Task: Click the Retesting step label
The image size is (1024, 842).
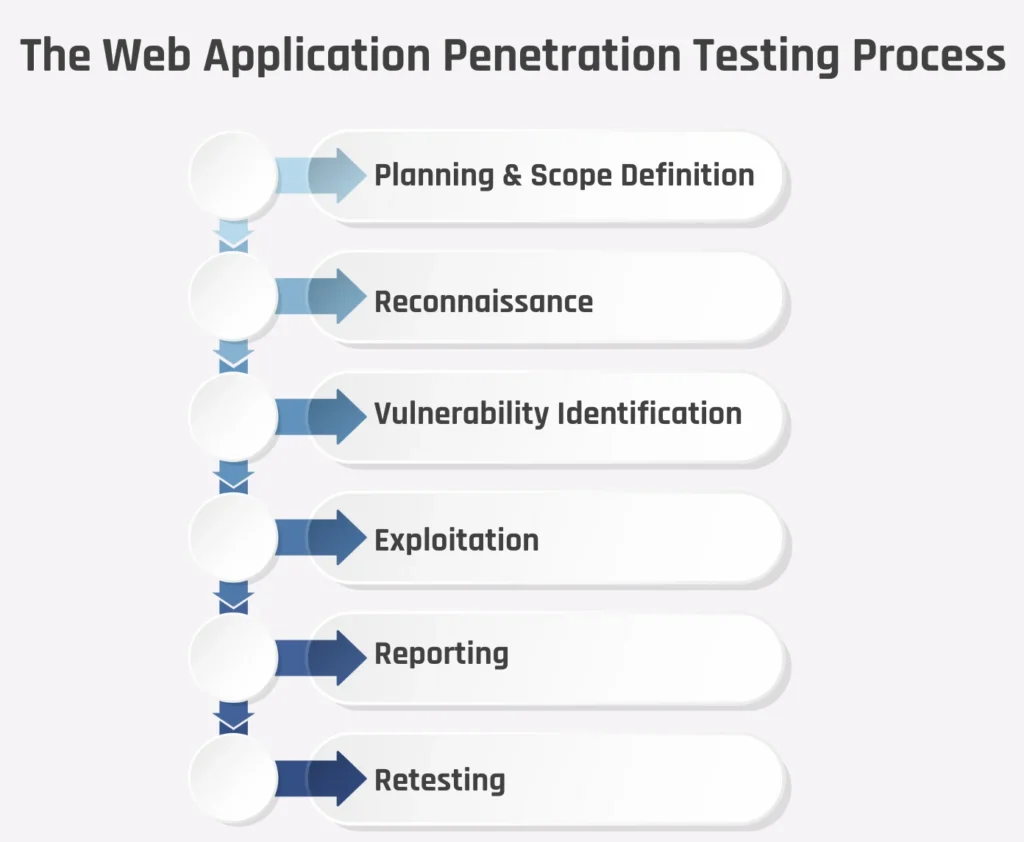Action: 440,780
